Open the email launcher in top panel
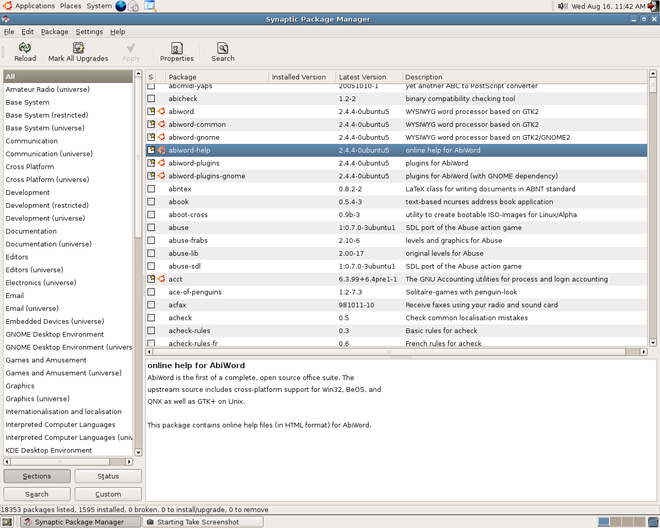Image resolution: width=660 pixels, height=528 pixels. 133,6
